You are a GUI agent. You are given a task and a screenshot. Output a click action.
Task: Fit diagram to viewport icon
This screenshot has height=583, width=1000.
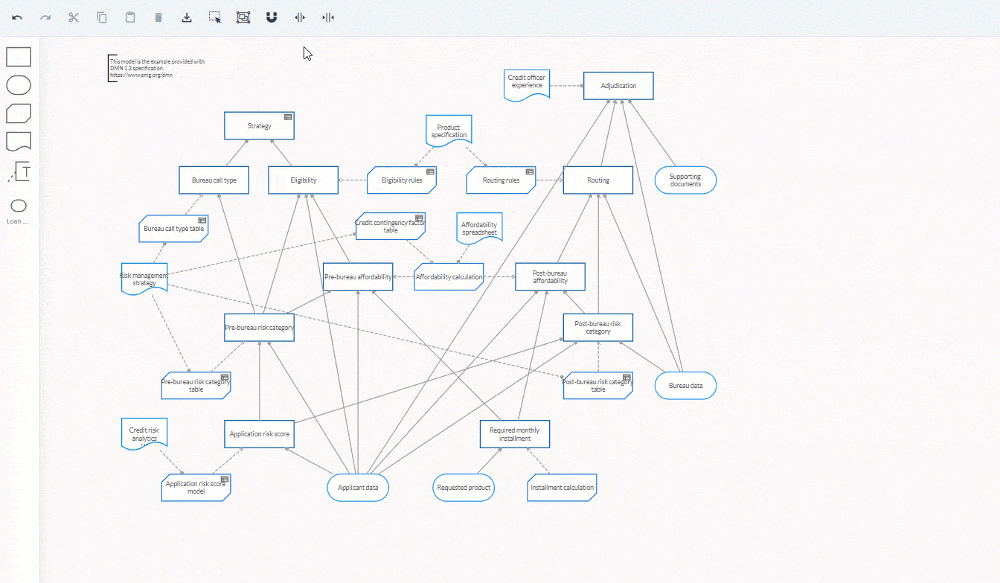243,18
